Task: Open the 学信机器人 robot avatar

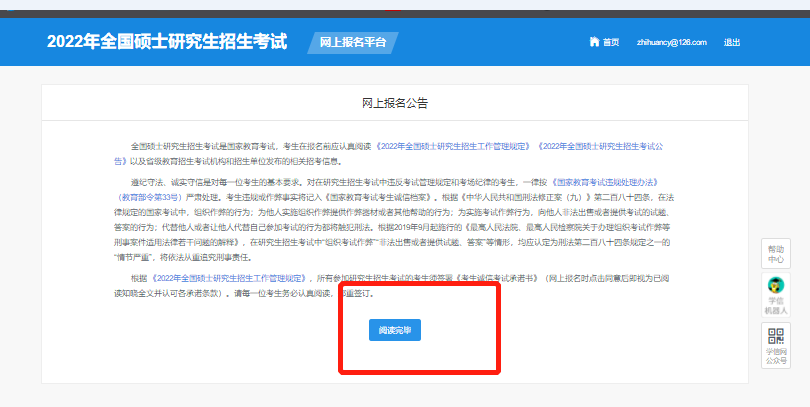Action: click(x=775, y=285)
